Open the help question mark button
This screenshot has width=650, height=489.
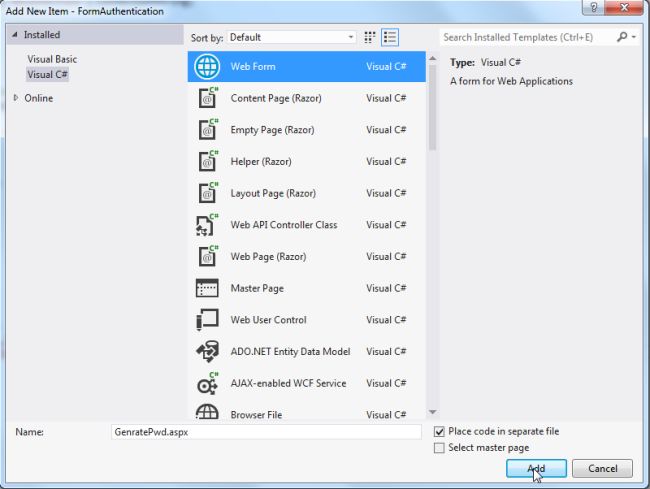[x=593, y=7]
